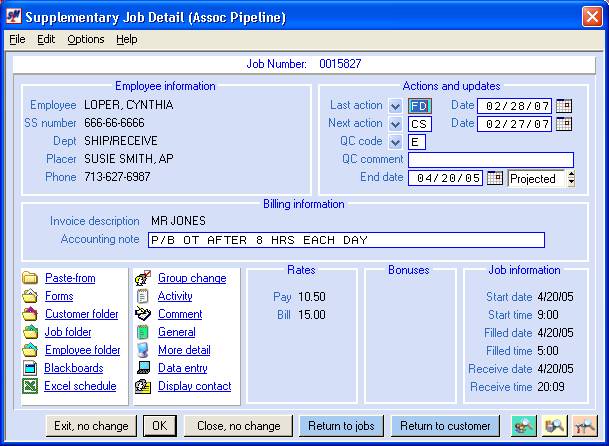Viewport: 609px width, 446px height.
Task: Click the pink search icon button
Action: tap(585, 426)
